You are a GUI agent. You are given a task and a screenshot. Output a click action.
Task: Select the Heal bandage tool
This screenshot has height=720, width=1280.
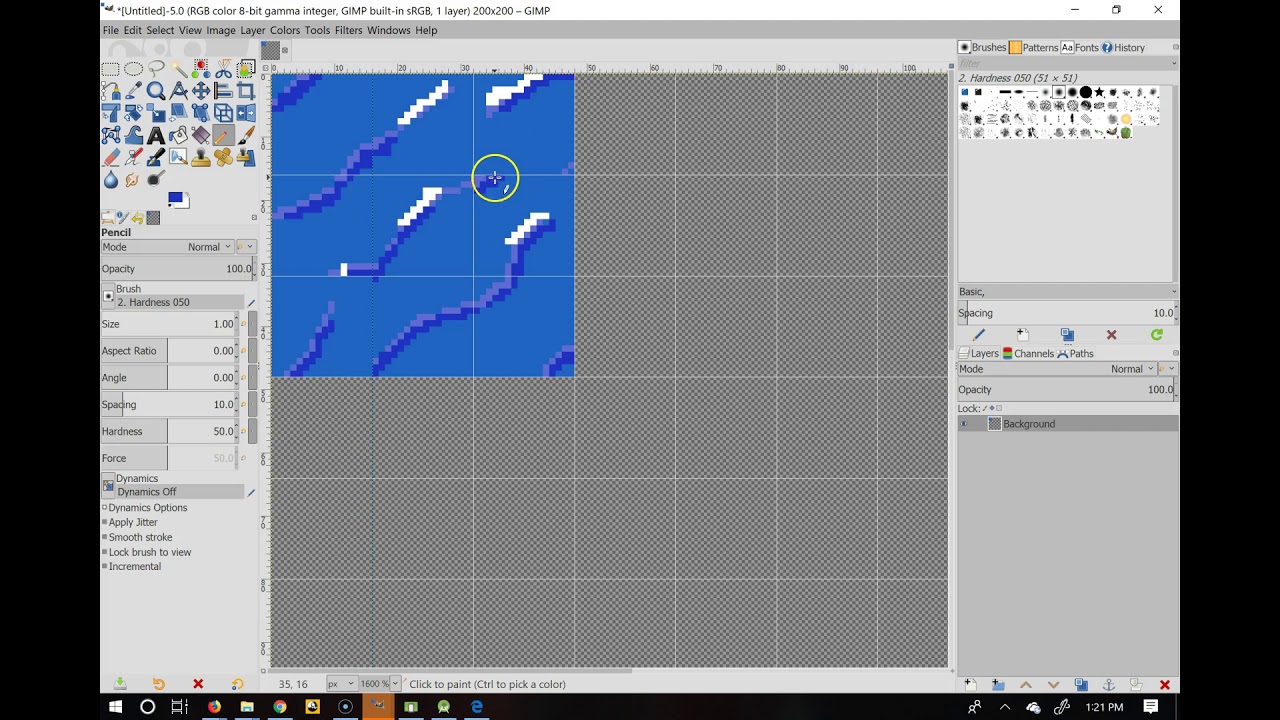click(x=223, y=157)
